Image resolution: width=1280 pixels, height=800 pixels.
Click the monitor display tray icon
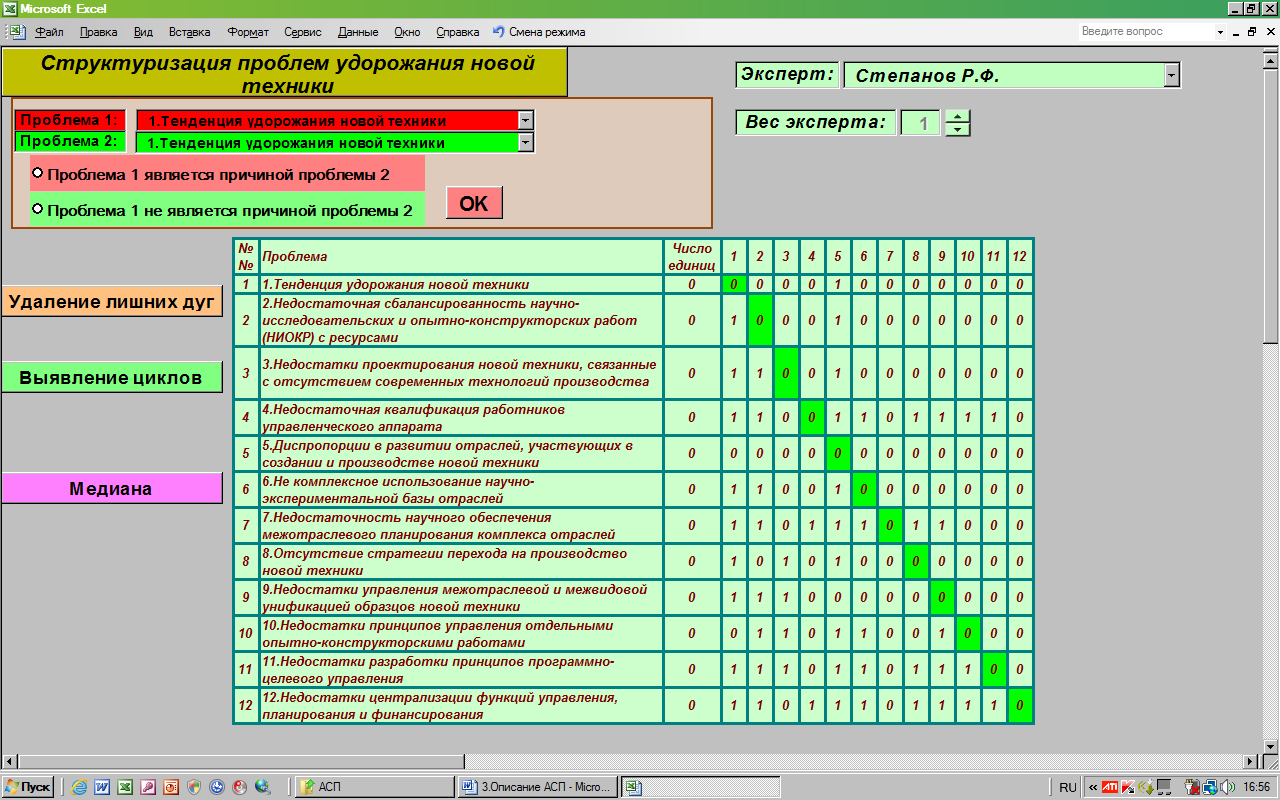(1164, 787)
